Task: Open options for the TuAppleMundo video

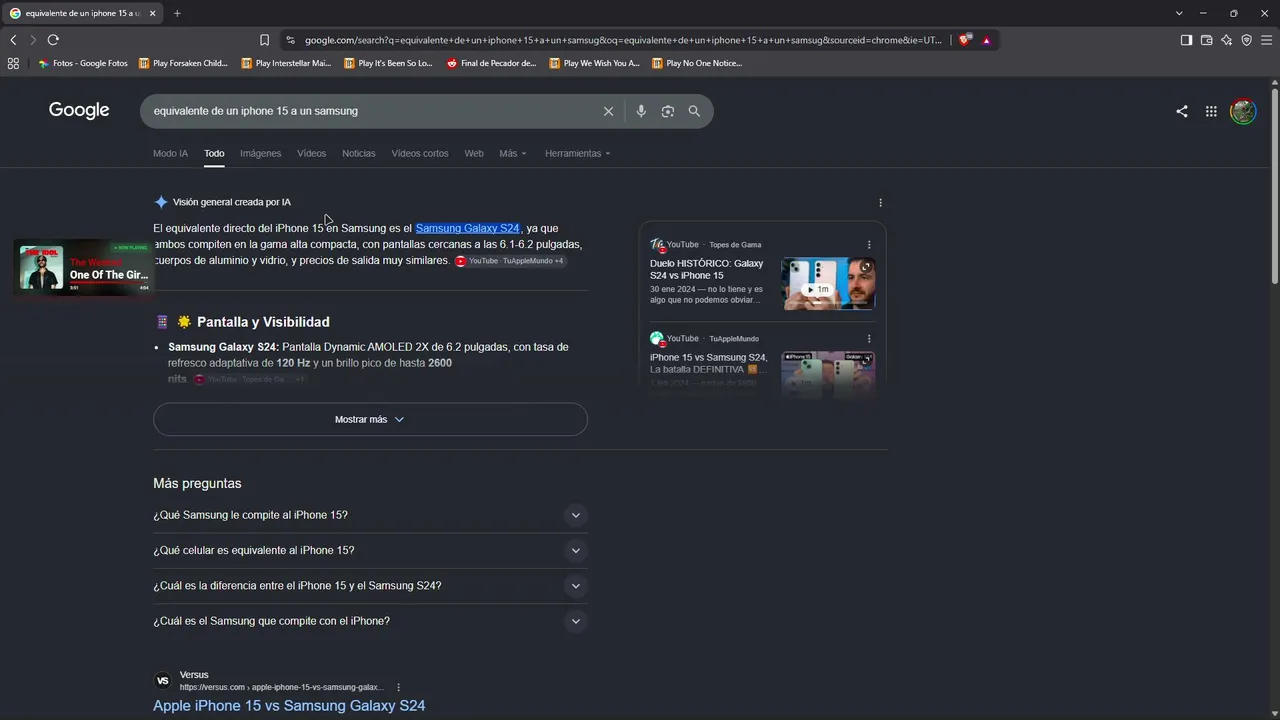Action: point(869,339)
